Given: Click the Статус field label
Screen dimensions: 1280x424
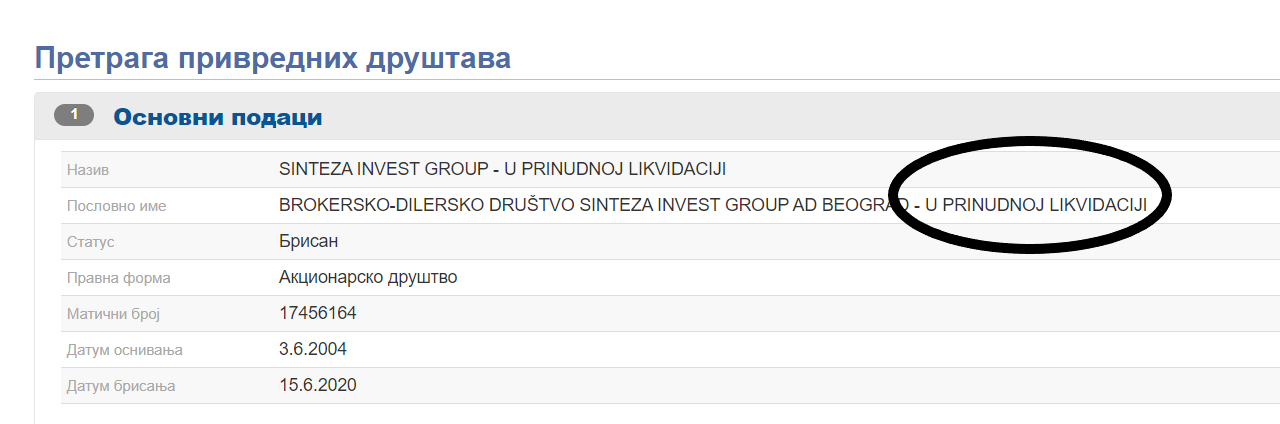Looking at the screenshot, I should pos(88,242).
